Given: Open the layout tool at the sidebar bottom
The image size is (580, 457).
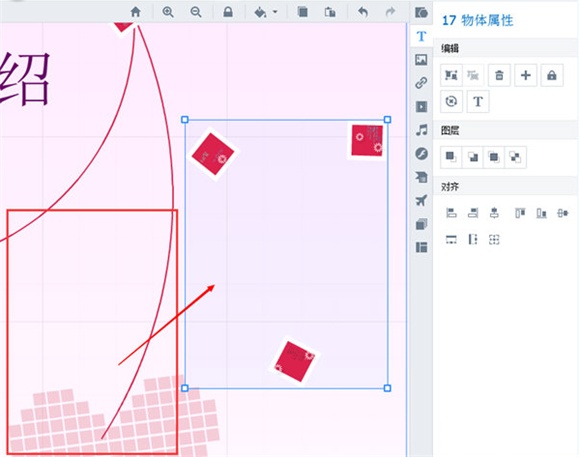Looking at the screenshot, I should point(421,247).
